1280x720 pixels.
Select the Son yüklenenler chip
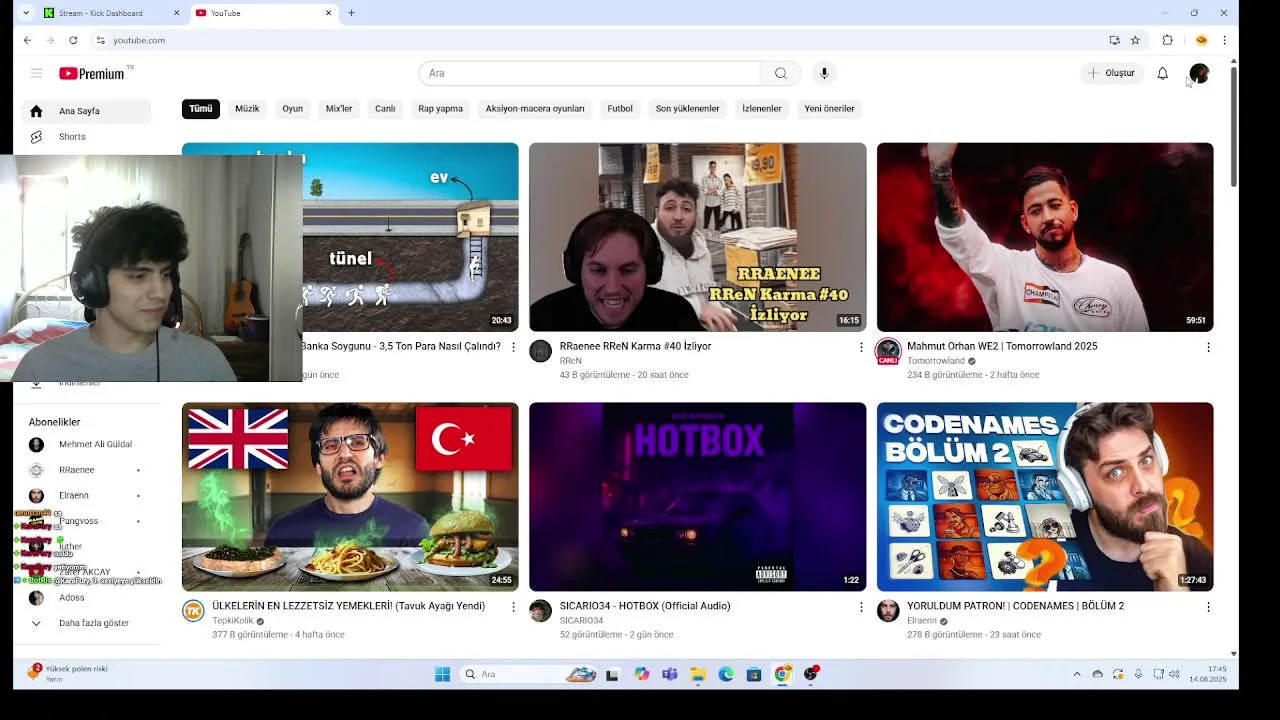click(687, 108)
